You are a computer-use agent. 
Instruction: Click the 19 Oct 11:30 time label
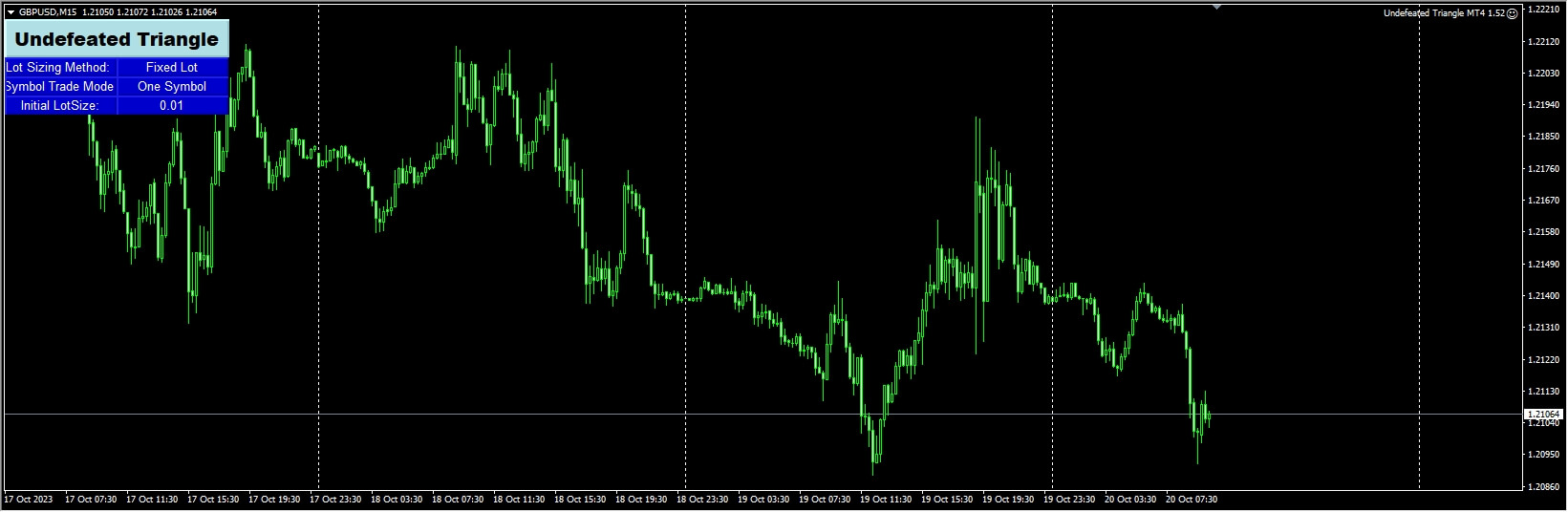point(886,500)
